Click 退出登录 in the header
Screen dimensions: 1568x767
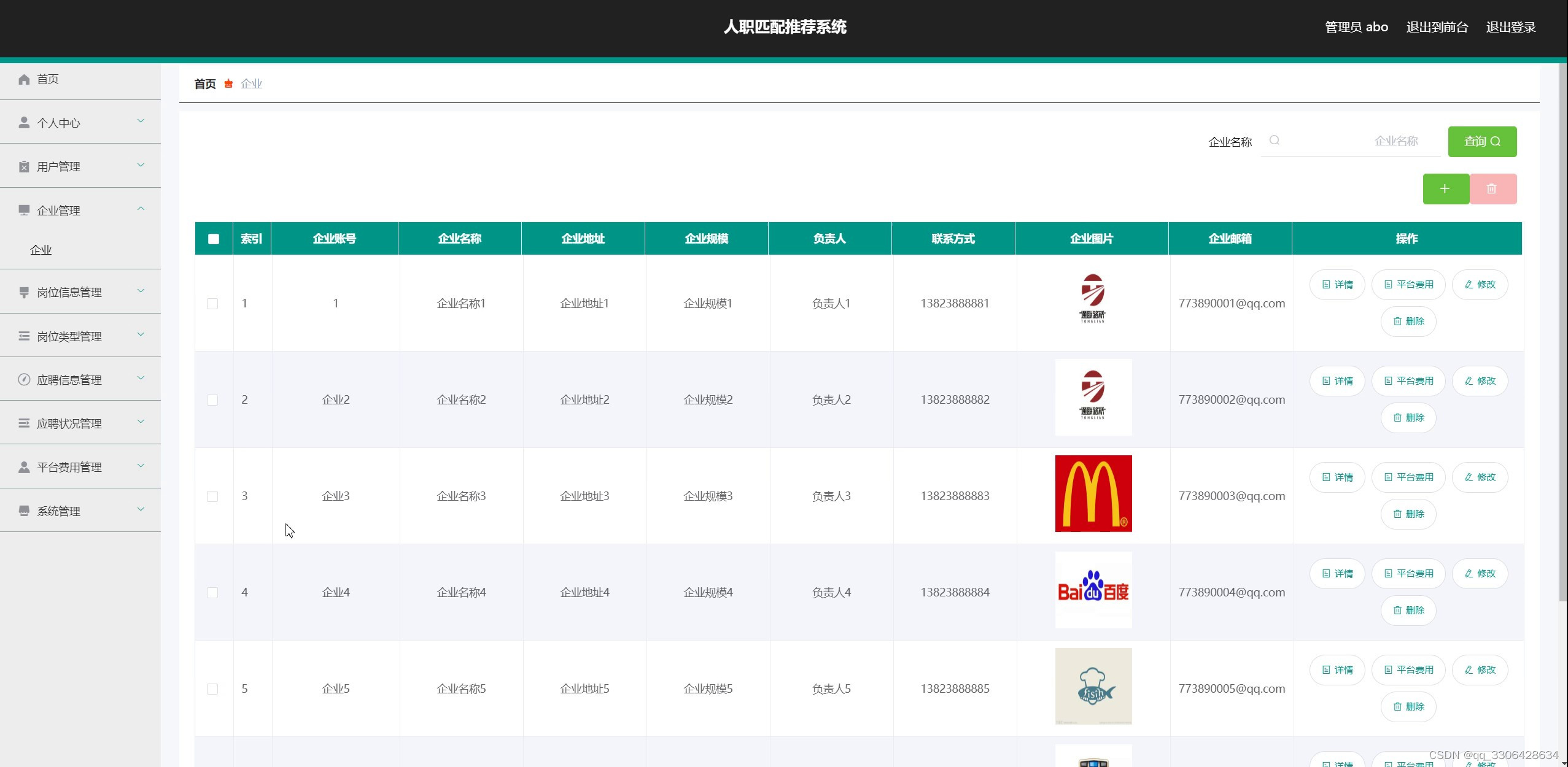[x=1510, y=27]
